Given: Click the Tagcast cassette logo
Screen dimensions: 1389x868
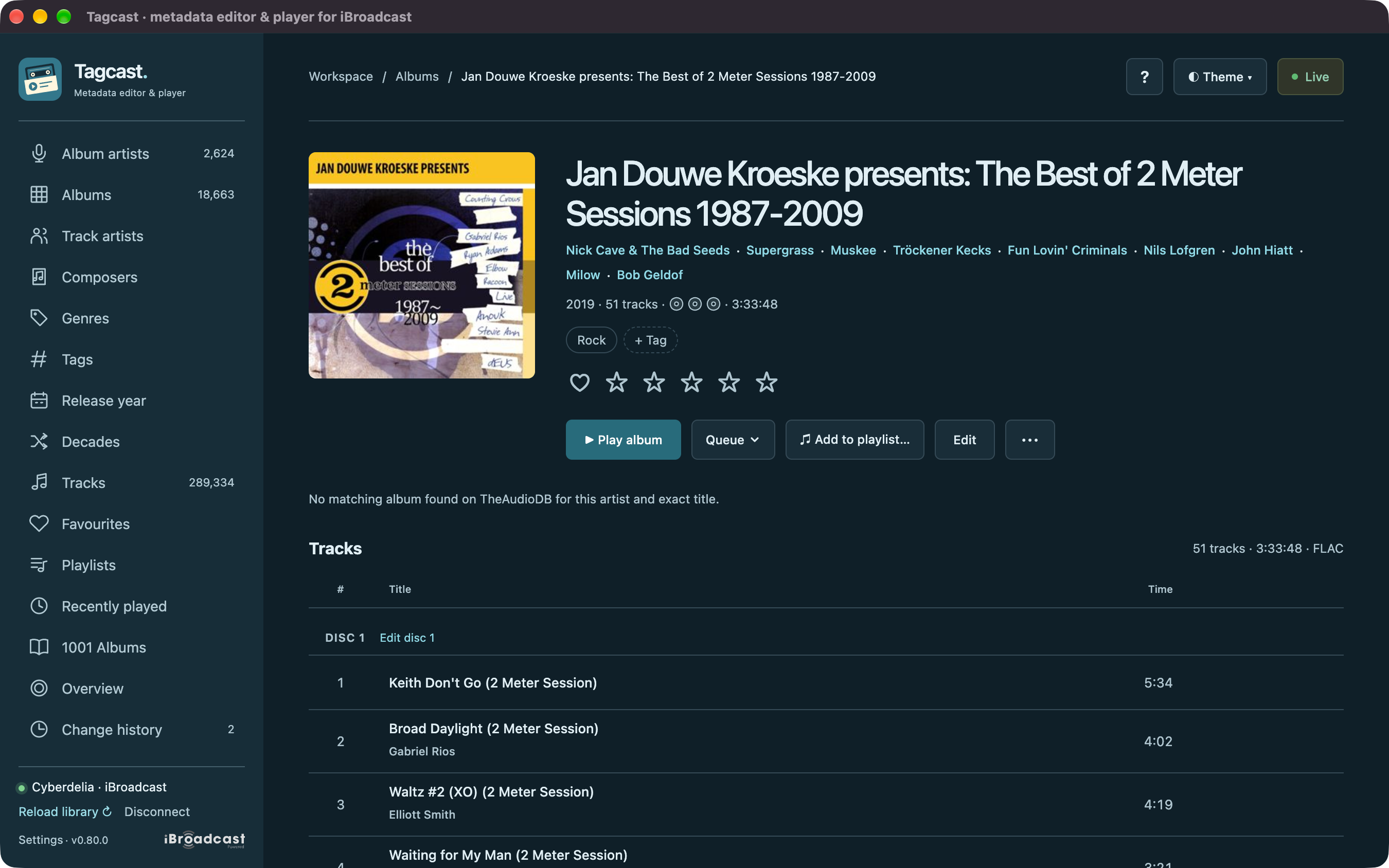Looking at the screenshot, I should 40,79.
